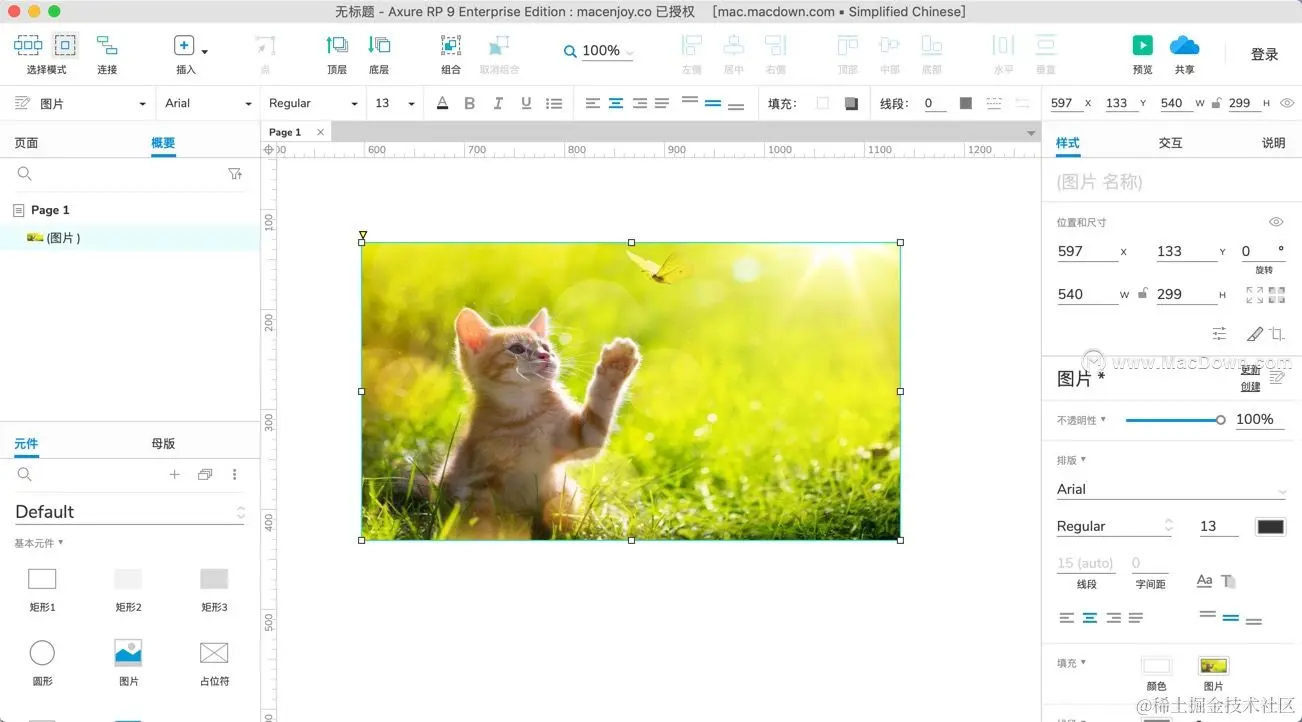
Task: Switch to the 母版 masters tab
Action: click(163, 443)
